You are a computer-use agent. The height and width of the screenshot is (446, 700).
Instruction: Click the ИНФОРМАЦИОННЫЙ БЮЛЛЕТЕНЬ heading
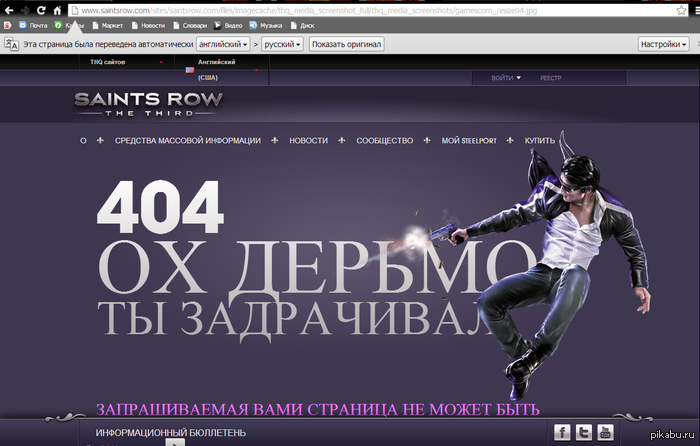(171, 433)
